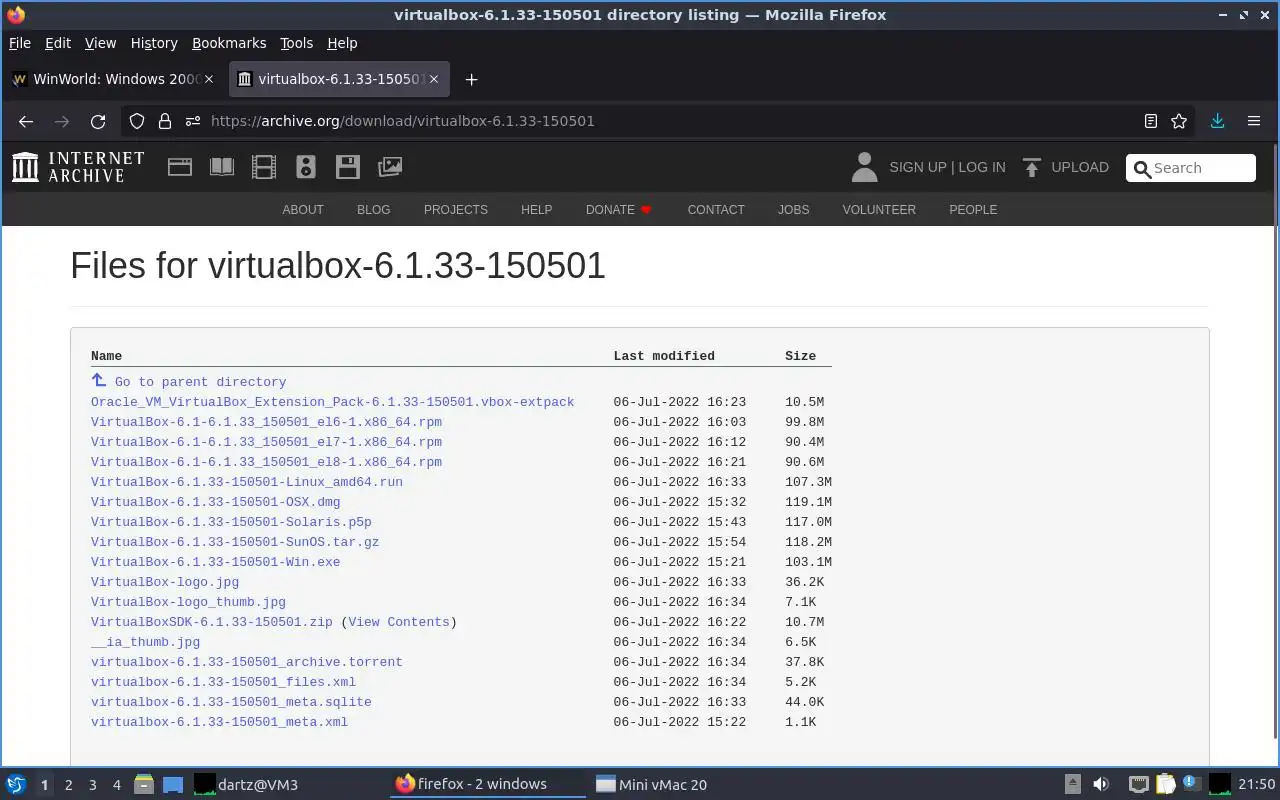Open the Firefox downloads arrow icon
The image size is (1280, 800).
(x=1217, y=121)
